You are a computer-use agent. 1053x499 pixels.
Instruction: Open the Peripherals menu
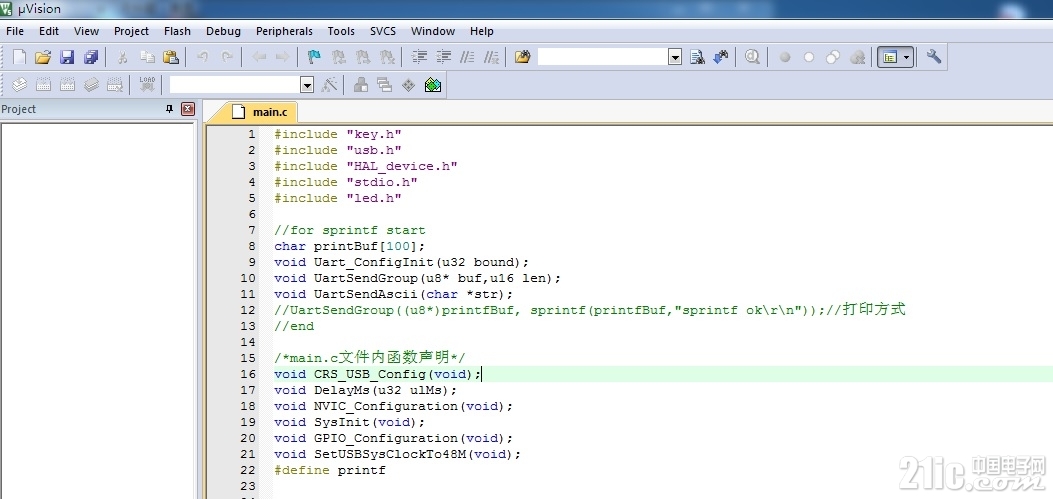coord(285,31)
